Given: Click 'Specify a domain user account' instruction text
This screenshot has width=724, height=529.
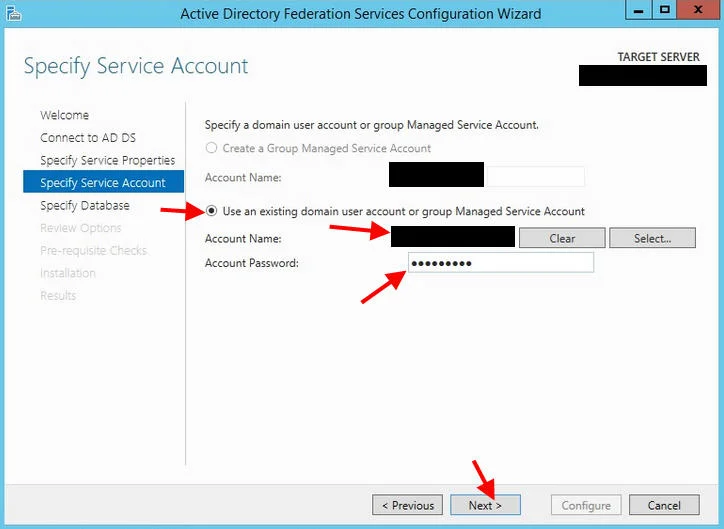Looking at the screenshot, I should tap(372, 125).
